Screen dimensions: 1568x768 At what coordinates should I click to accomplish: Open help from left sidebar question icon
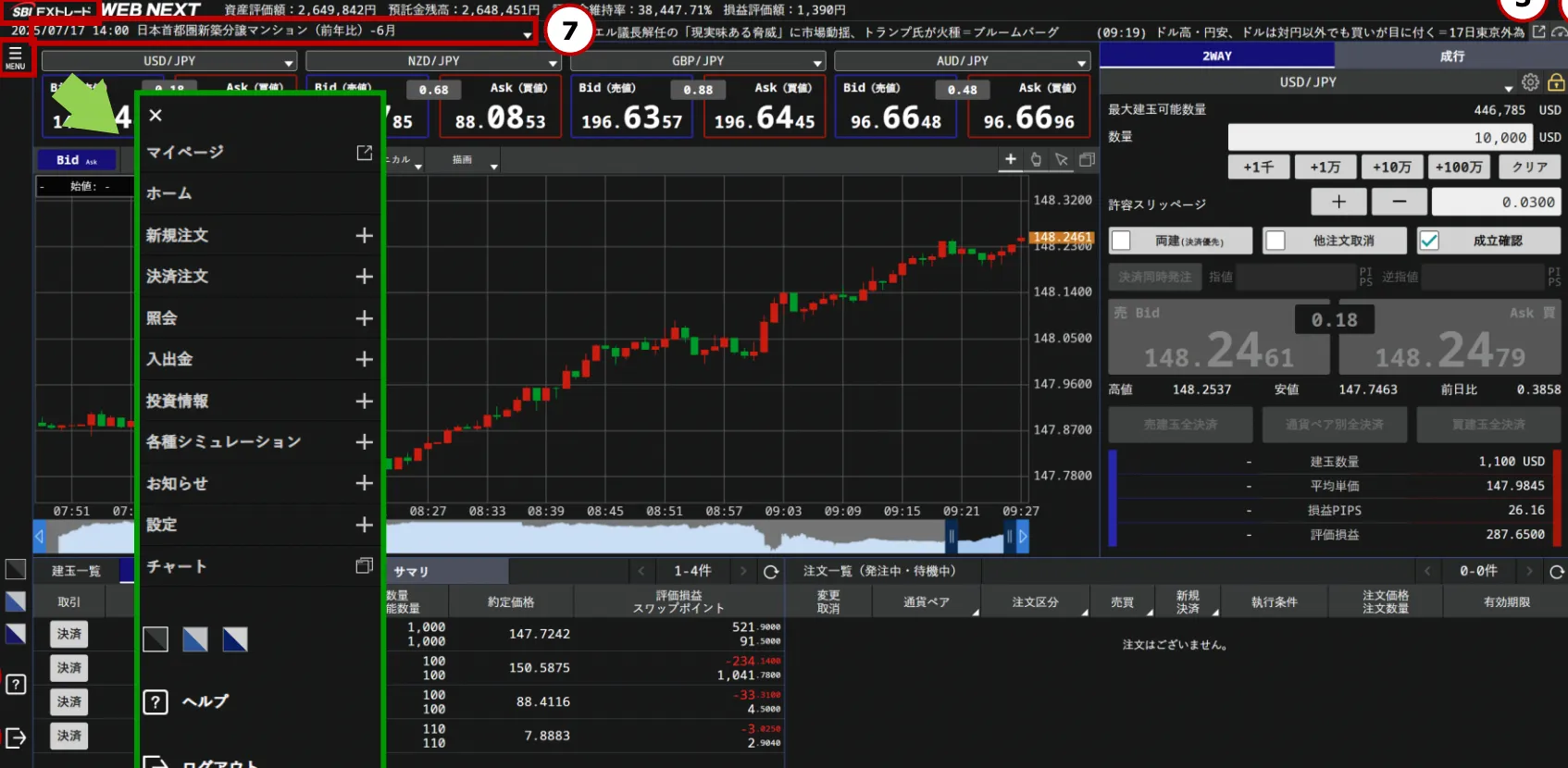16,685
